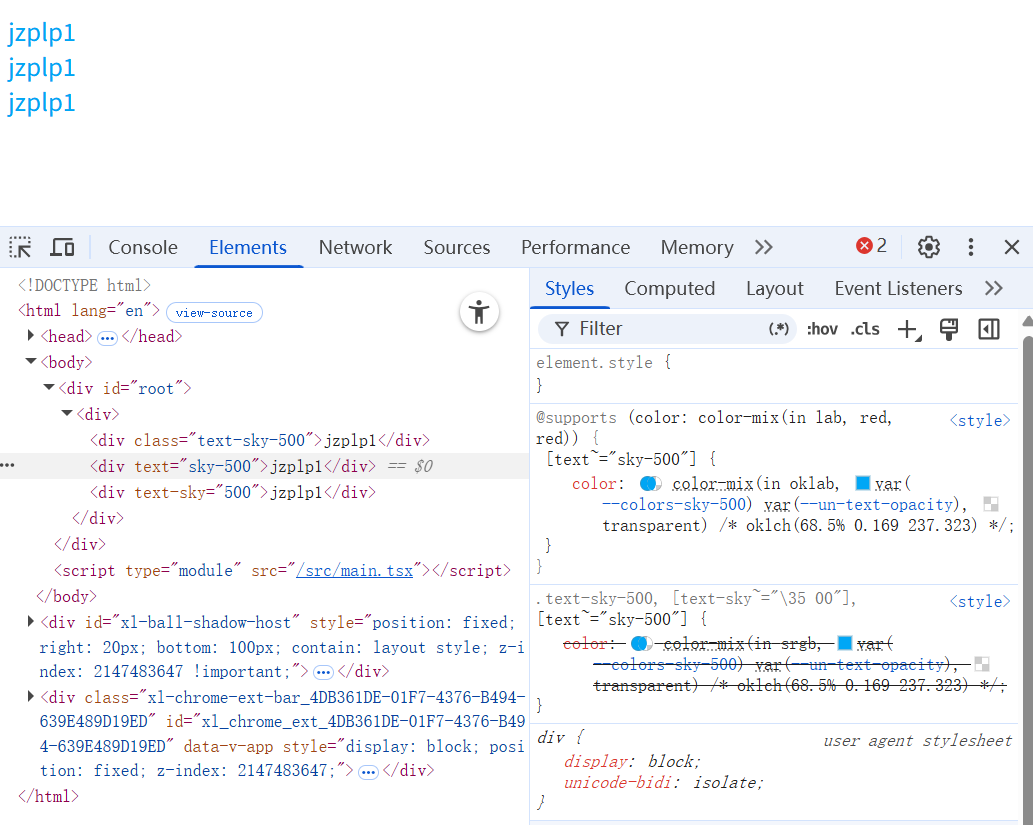Click the red error count badge
The width and height of the screenshot is (1033, 825).
point(871,246)
